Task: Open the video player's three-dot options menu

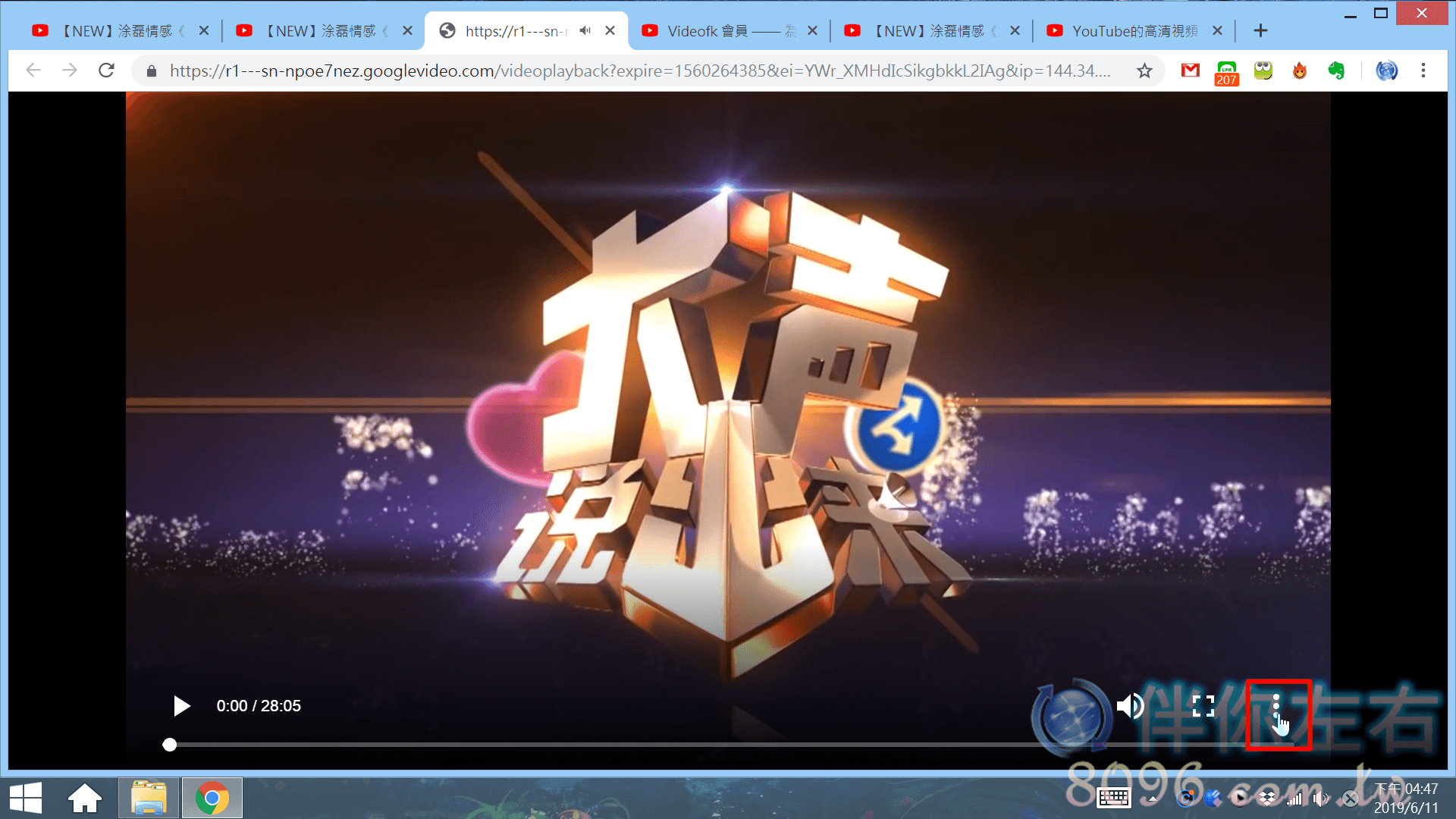Action: (x=1276, y=706)
